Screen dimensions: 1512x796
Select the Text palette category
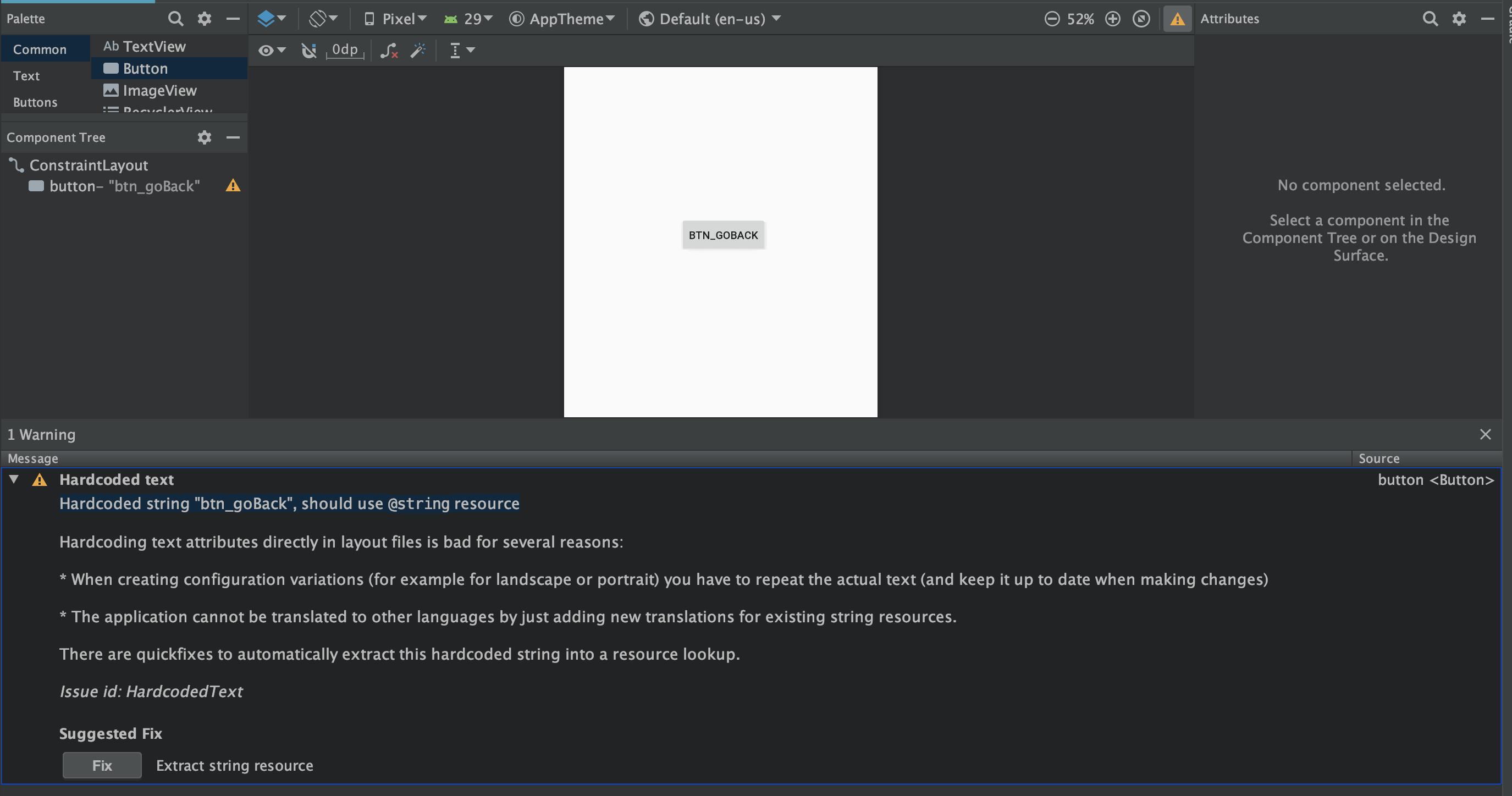26,76
